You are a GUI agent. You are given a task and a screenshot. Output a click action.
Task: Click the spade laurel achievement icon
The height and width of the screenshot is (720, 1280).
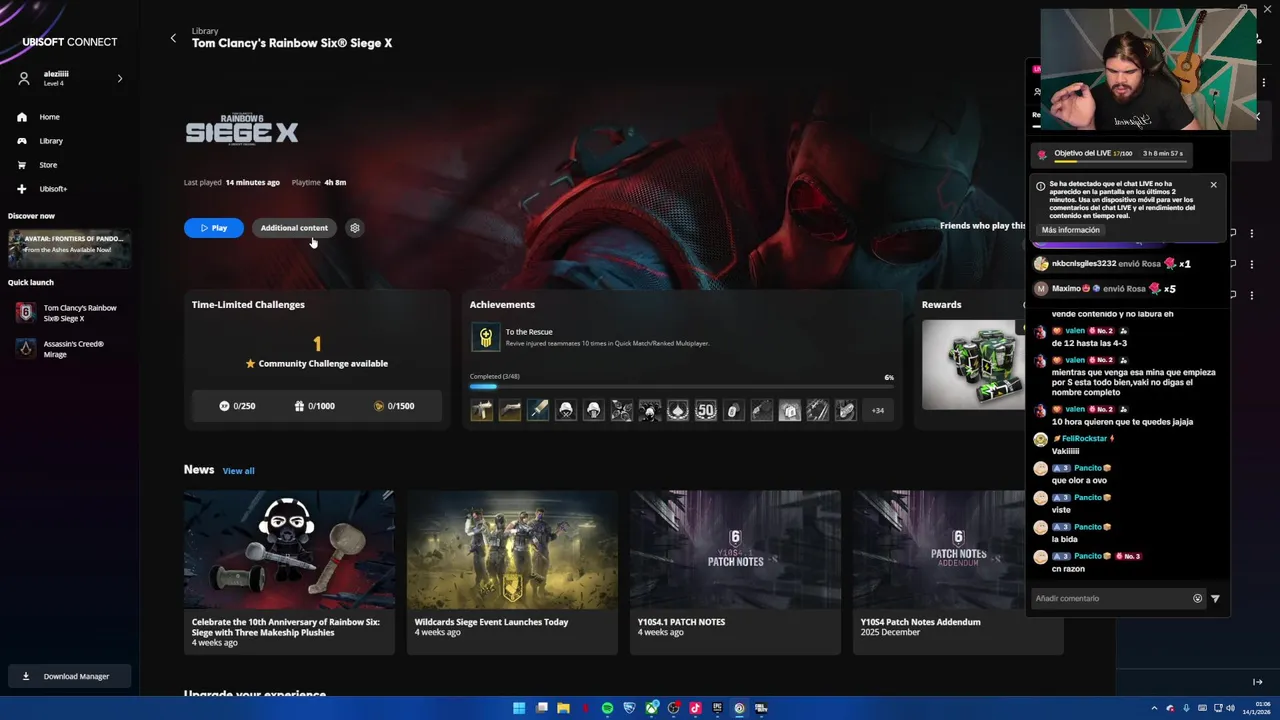678,410
